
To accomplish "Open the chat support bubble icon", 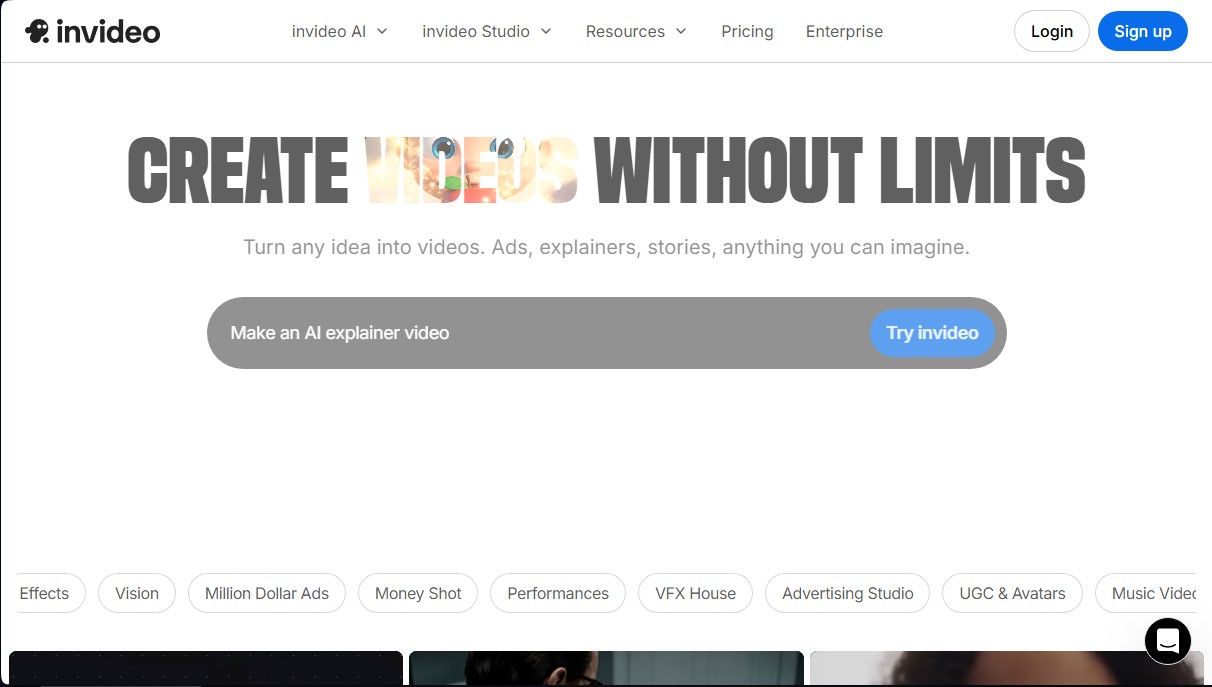I will click(x=1168, y=641).
